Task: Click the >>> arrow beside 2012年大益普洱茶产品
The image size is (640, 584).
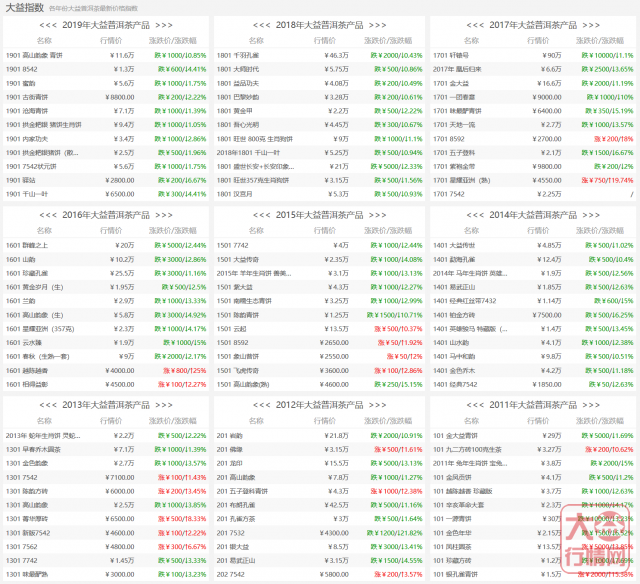Action: 378,405
